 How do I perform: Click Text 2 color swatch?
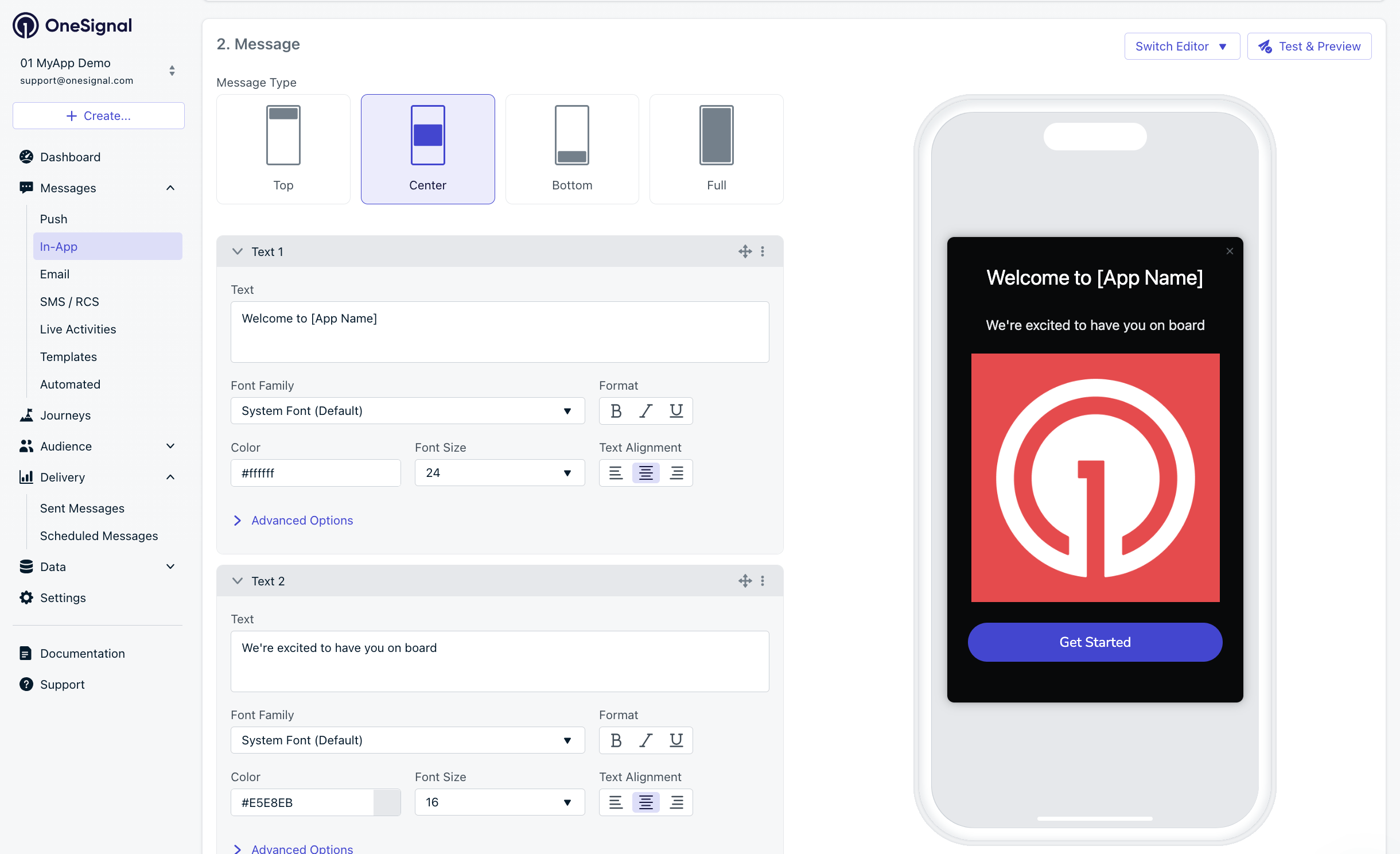coord(387,802)
